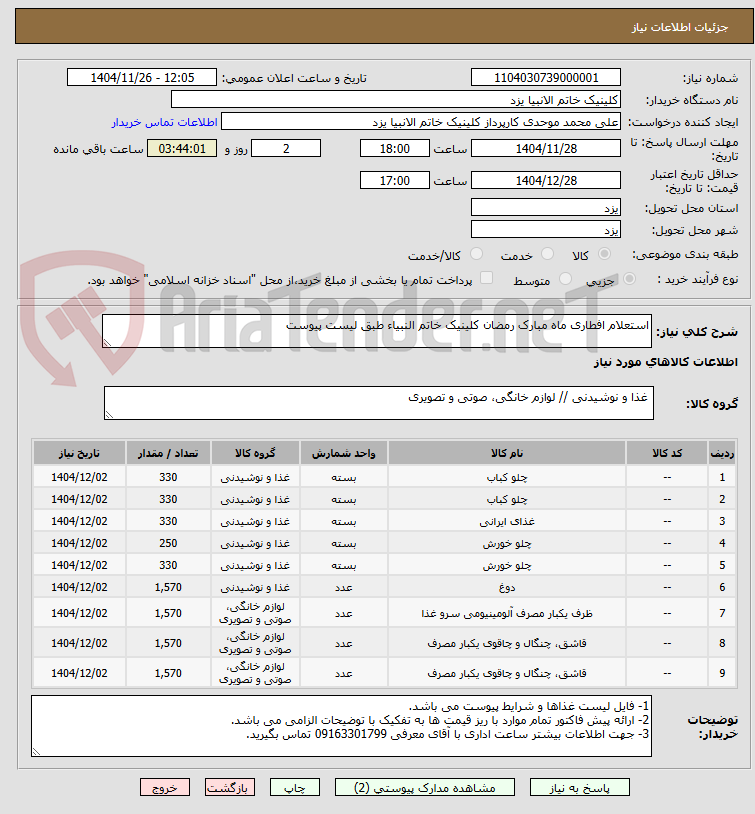Click the واحد شمارش column header

point(343,453)
